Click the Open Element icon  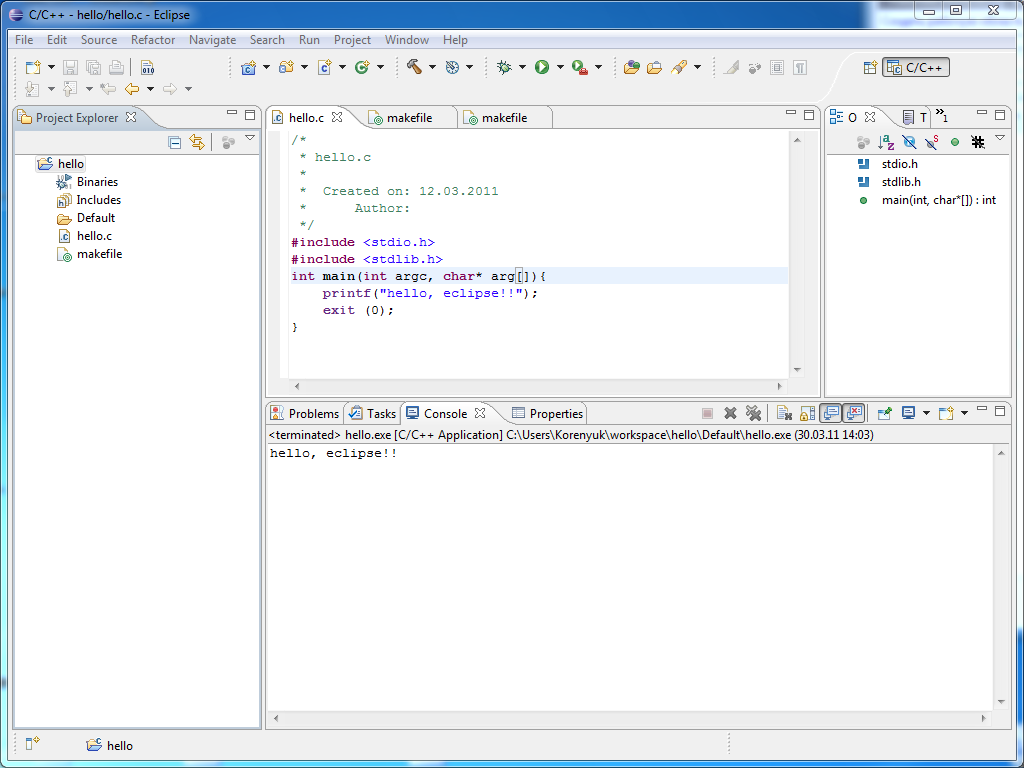[631, 67]
